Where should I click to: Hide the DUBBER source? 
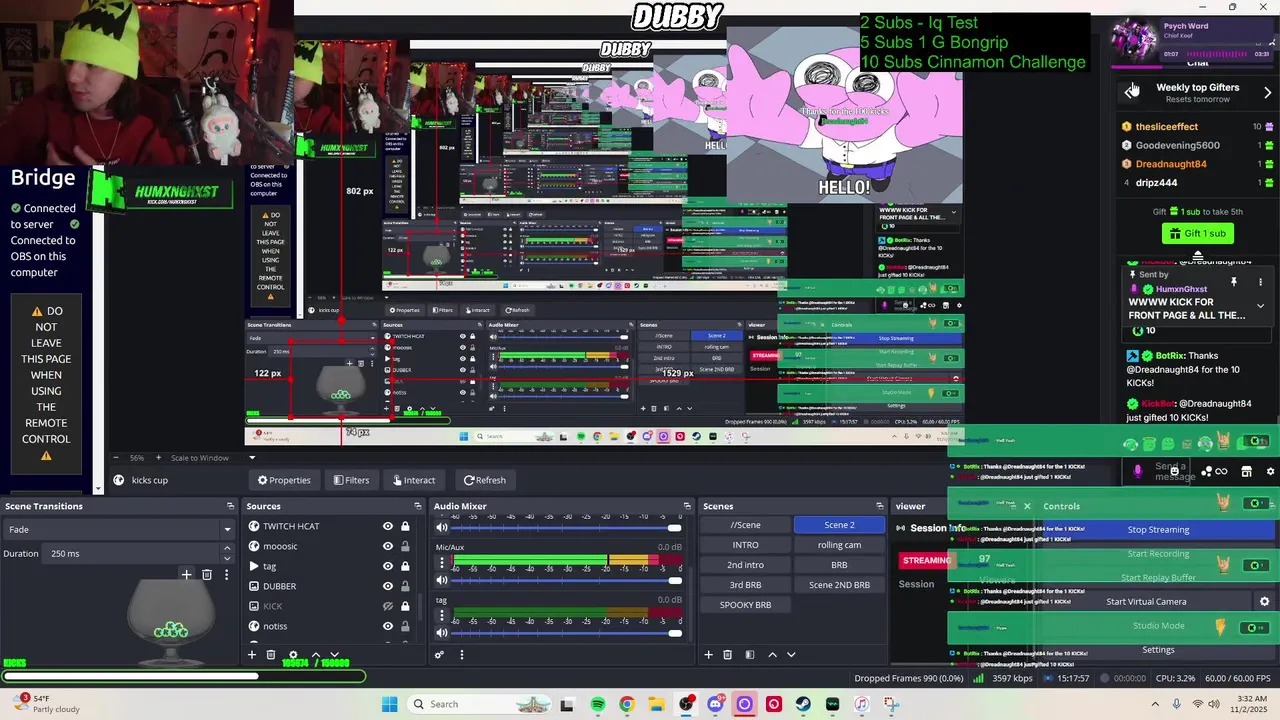[388, 586]
